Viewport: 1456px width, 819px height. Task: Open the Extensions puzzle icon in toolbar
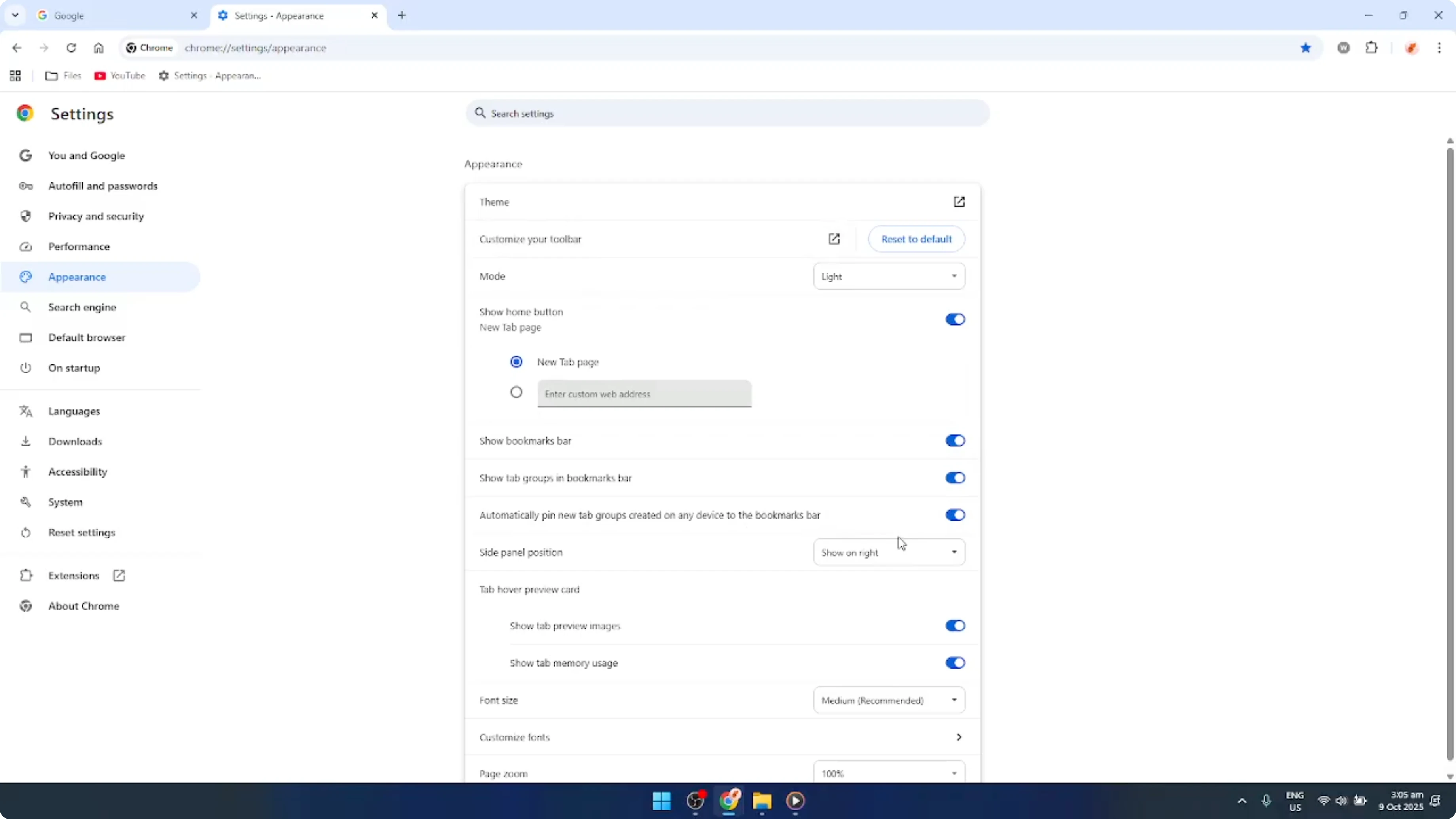[1372, 48]
